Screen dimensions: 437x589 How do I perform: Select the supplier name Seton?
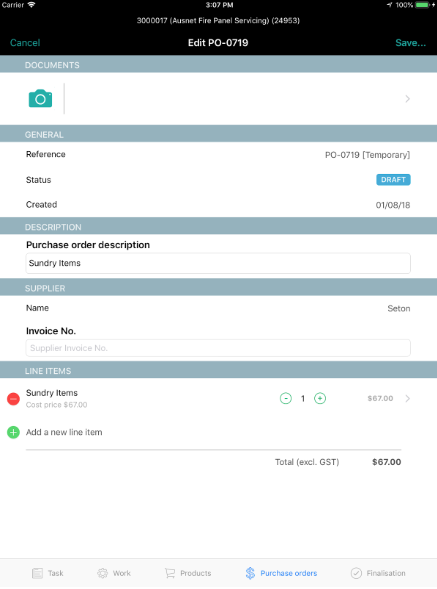[399, 308]
